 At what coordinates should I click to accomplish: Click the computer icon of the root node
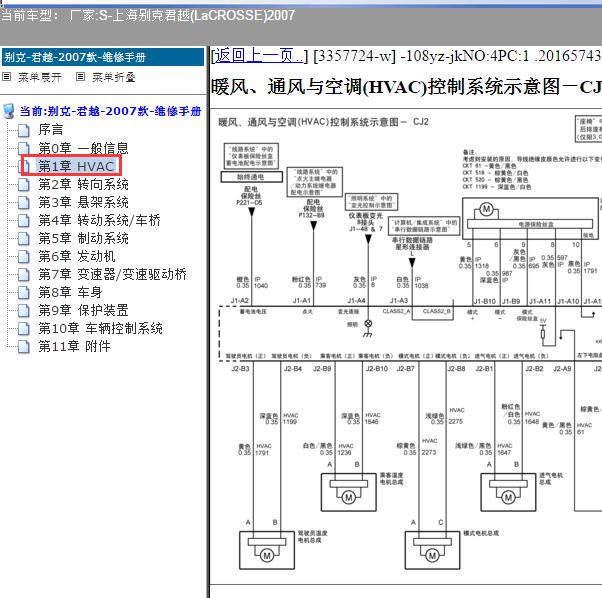[8, 111]
